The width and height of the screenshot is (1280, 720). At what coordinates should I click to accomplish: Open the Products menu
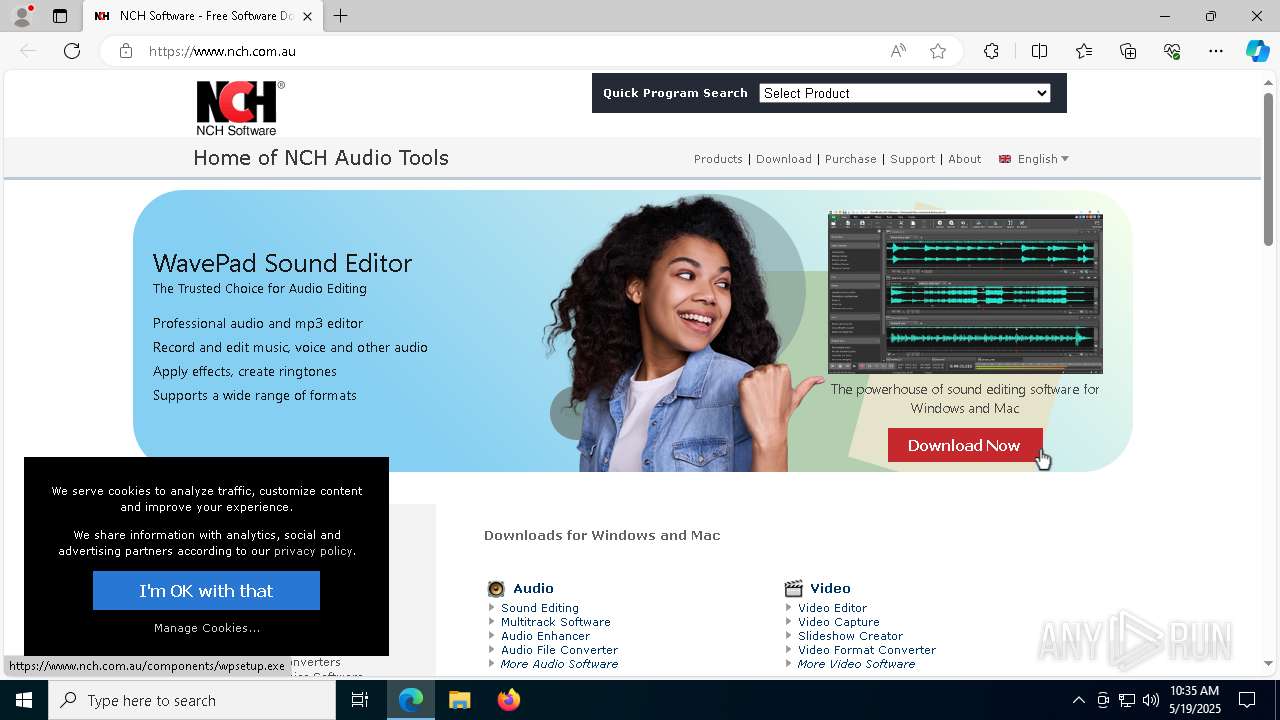(718, 159)
